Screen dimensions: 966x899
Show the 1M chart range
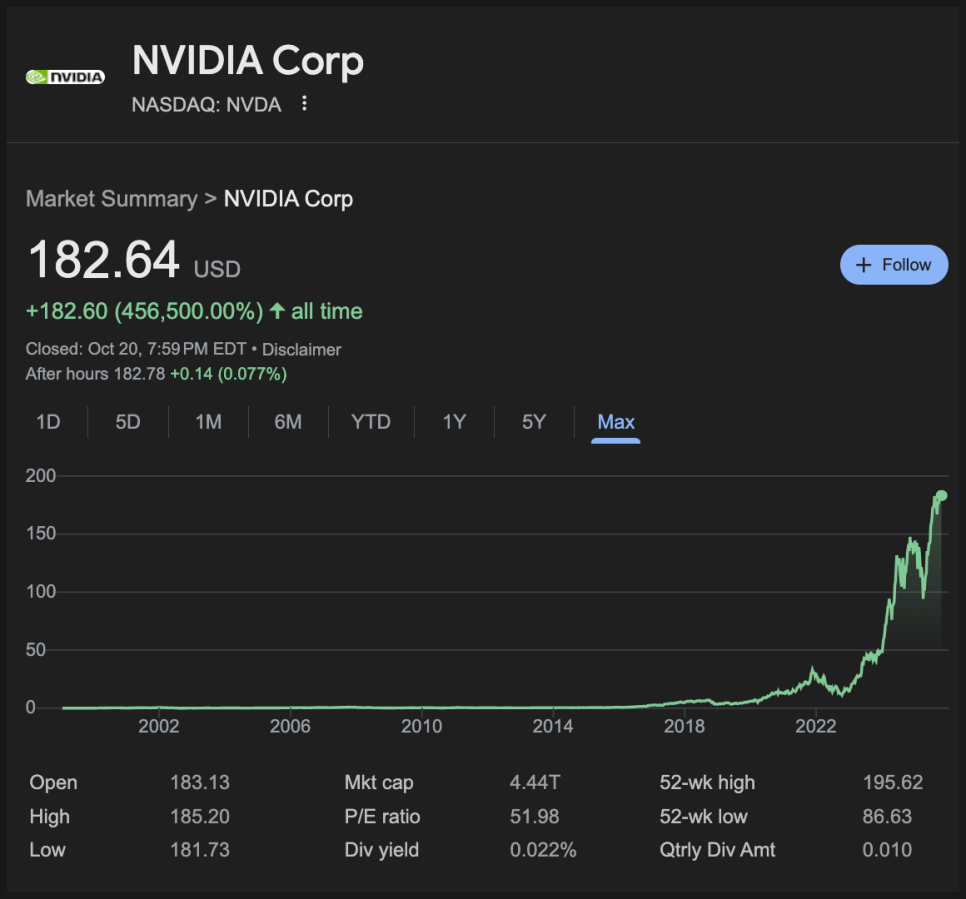[208, 422]
